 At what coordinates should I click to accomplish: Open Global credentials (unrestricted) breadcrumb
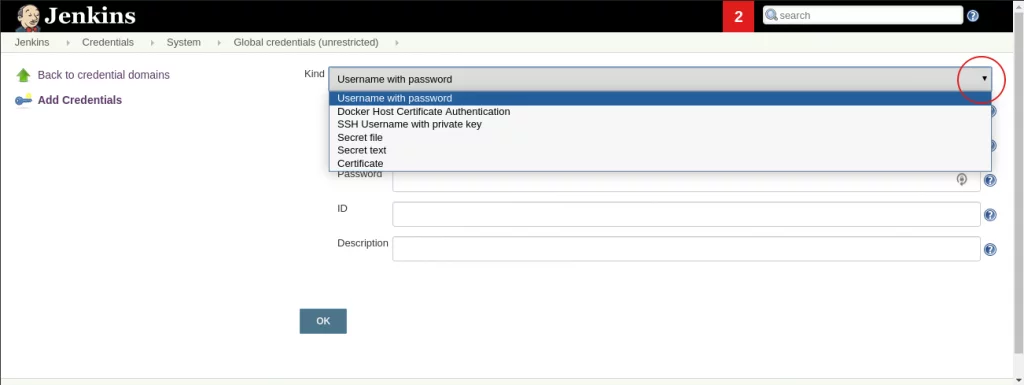[x=306, y=42]
